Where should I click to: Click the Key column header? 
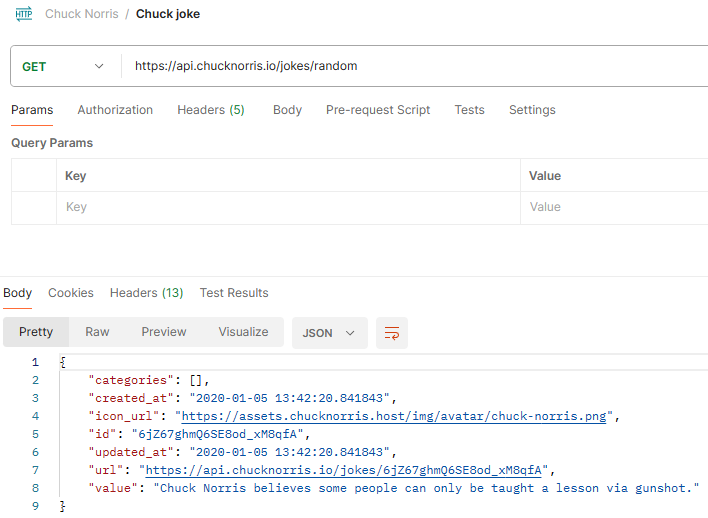pos(75,176)
